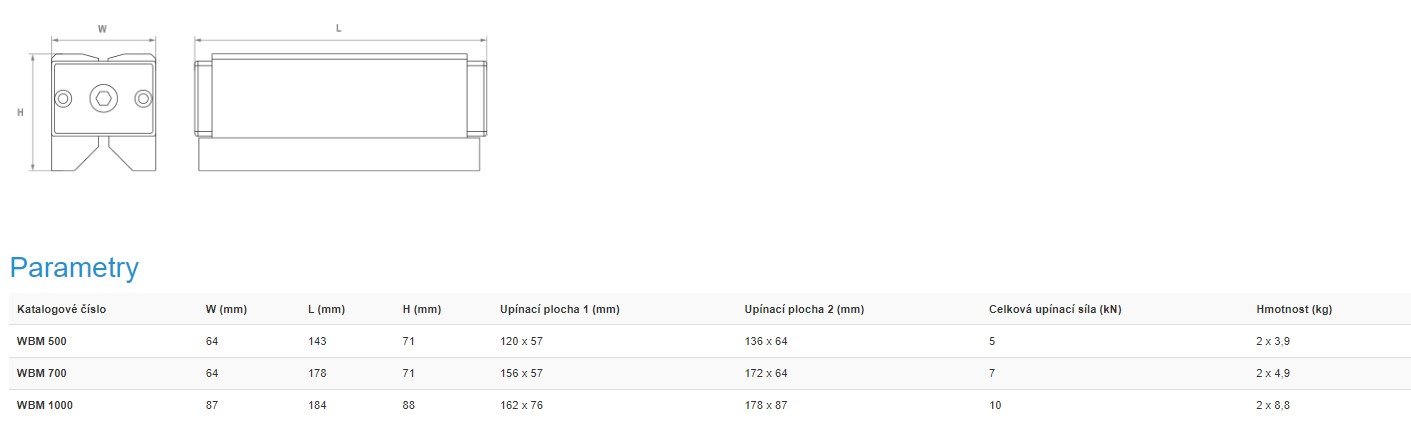
Task: Click the side view technical drawing
Action: (339, 112)
